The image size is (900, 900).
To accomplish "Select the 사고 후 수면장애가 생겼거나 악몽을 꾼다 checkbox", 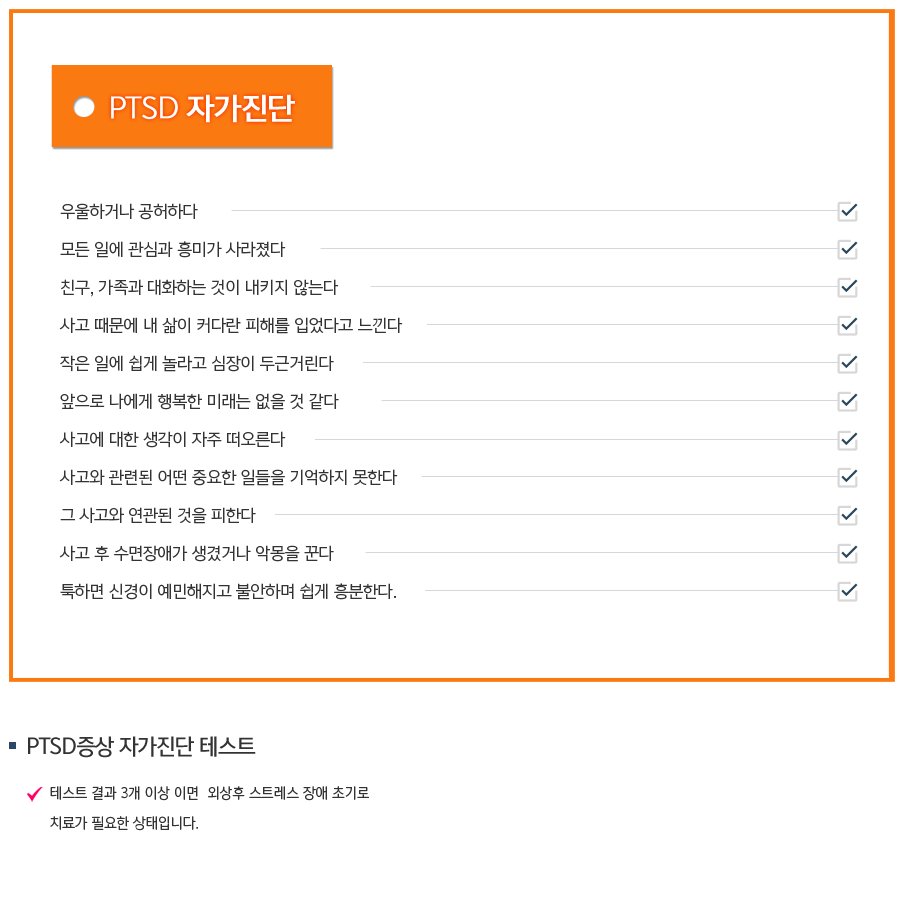I will (x=847, y=553).
